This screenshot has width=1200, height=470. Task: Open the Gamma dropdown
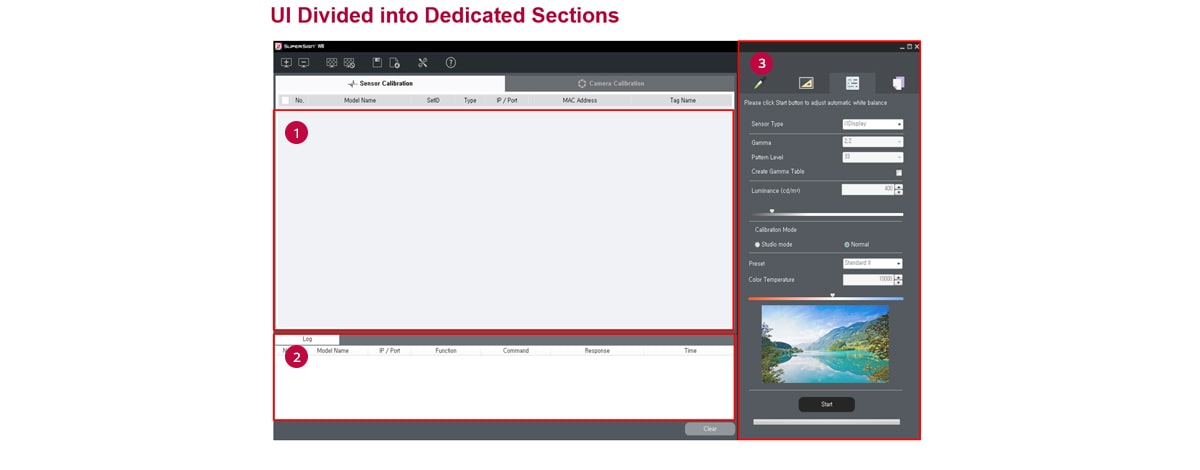[872, 142]
